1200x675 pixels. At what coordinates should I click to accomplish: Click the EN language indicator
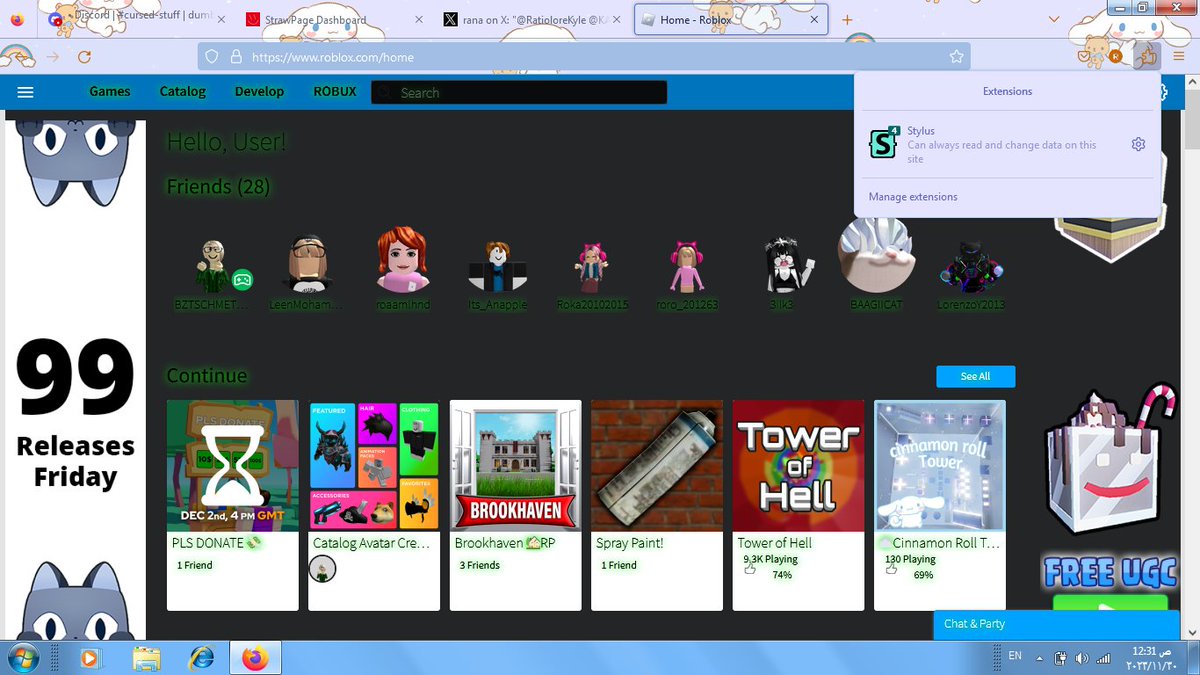click(1015, 656)
